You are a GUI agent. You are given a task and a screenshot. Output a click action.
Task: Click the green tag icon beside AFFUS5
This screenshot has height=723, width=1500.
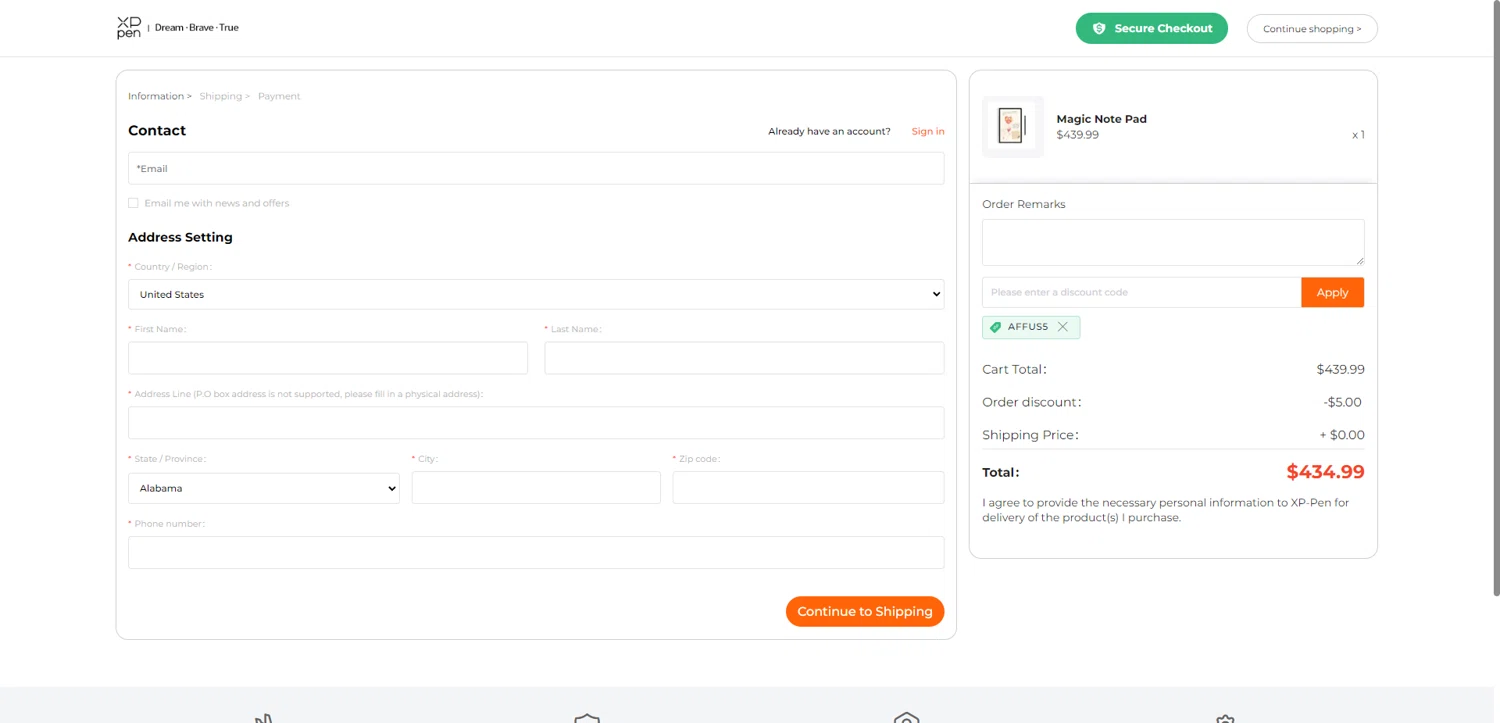995,327
